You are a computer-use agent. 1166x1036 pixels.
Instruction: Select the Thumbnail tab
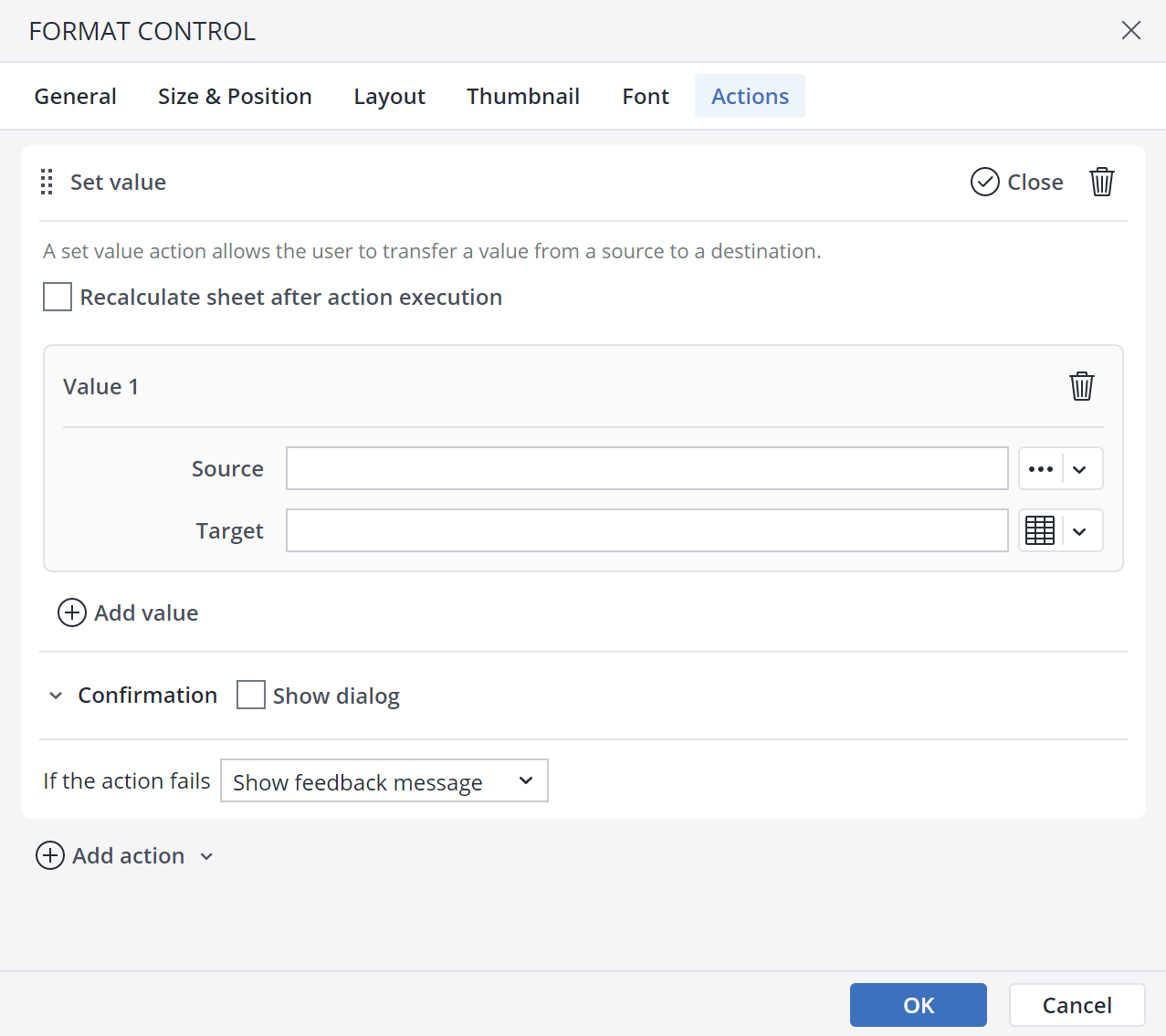[523, 96]
